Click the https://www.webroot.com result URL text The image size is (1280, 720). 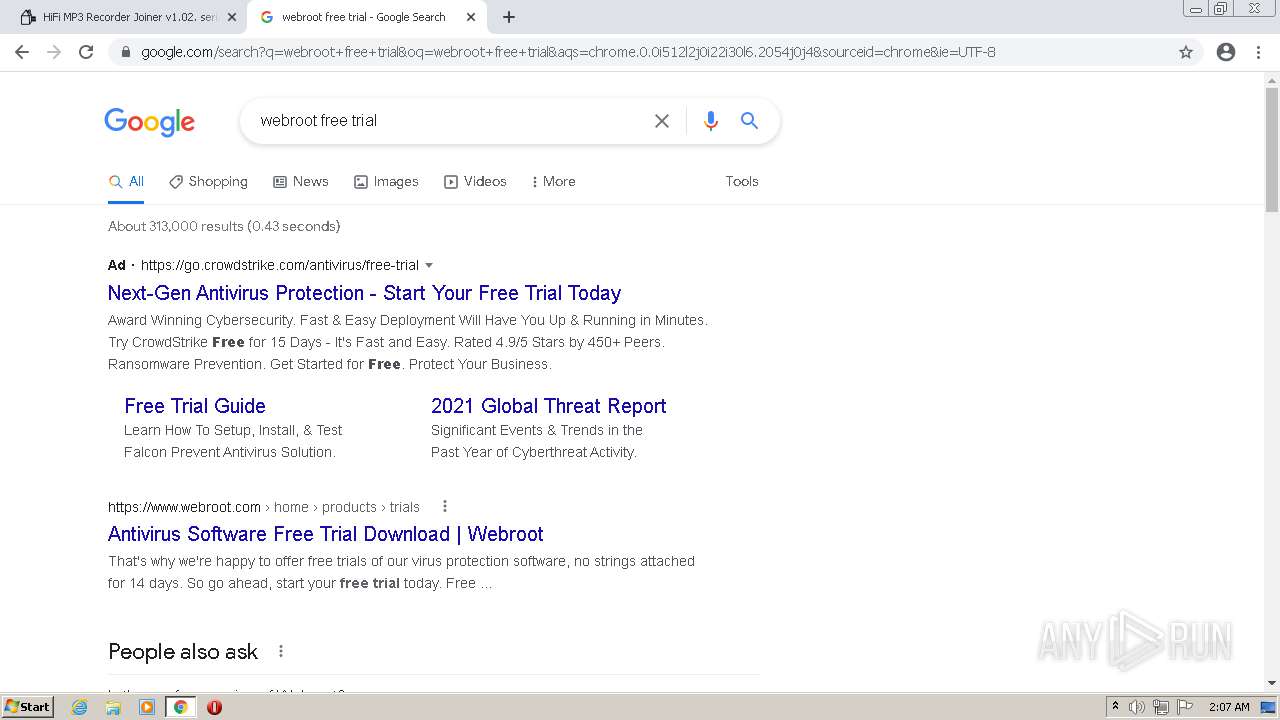(184, 507)
